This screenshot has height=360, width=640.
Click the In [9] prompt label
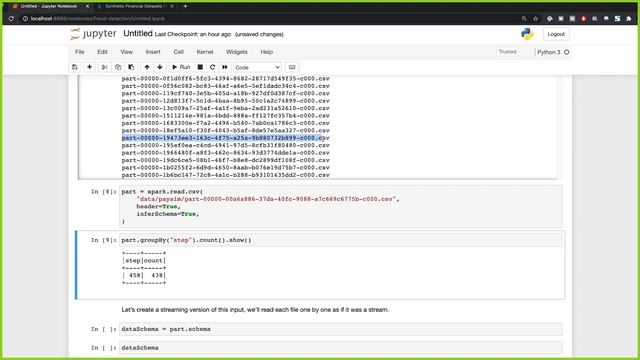click(104, 240)
